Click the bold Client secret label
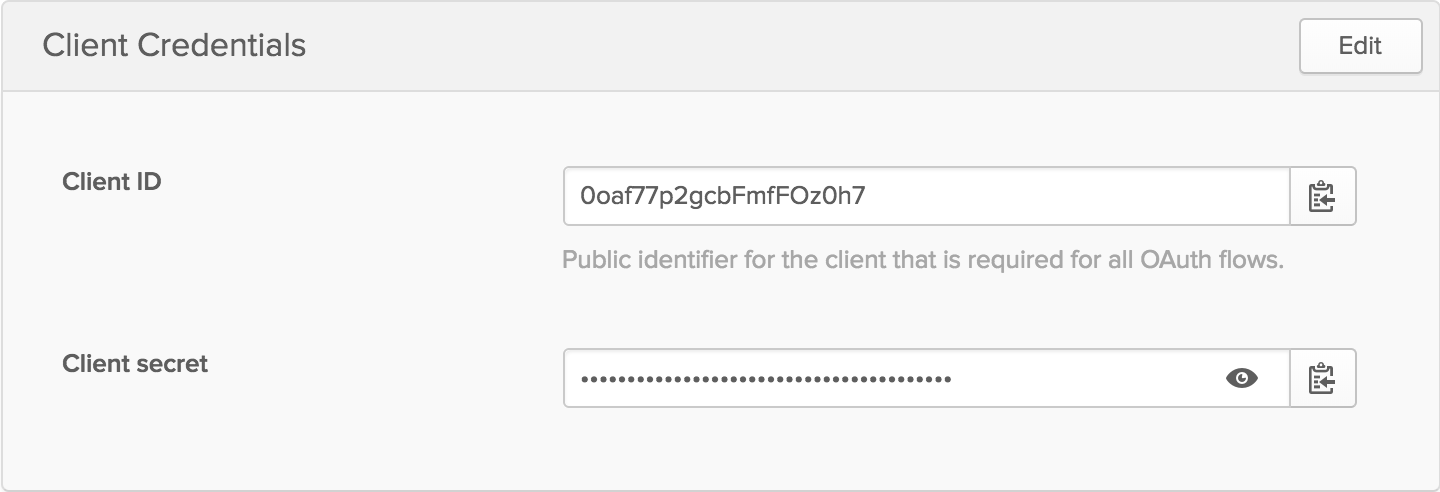 (135, 363)
